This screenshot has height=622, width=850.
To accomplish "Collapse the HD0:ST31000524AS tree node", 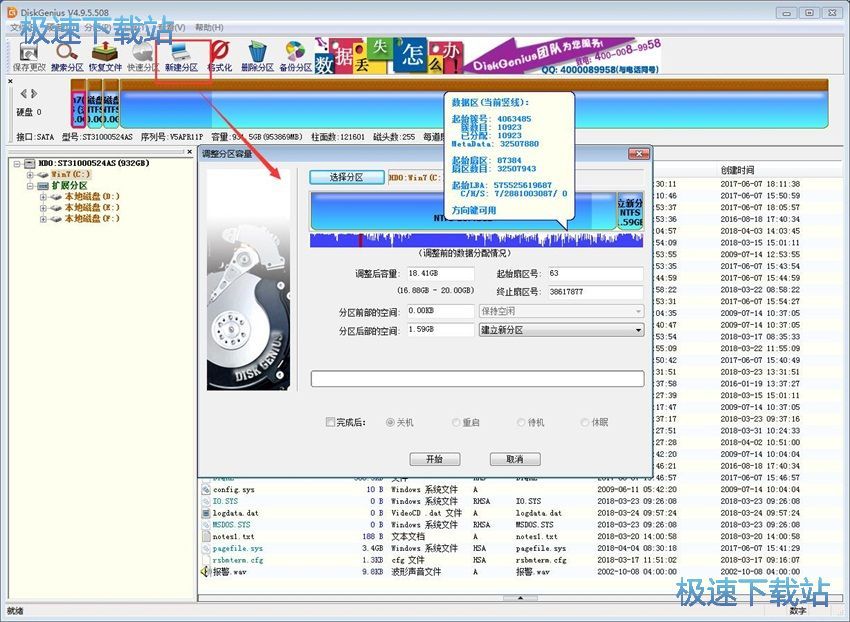I will [17, 163].
